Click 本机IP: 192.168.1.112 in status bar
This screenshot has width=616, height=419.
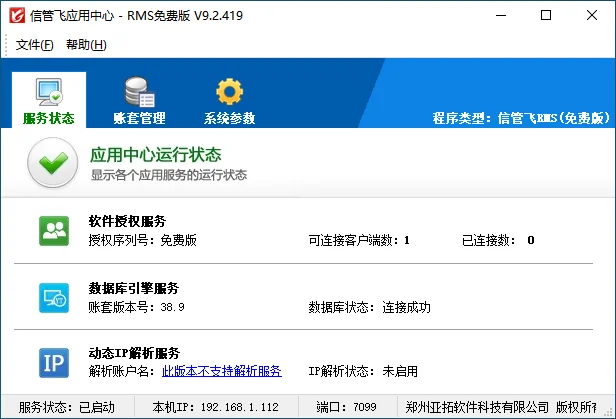pos(216,408)
